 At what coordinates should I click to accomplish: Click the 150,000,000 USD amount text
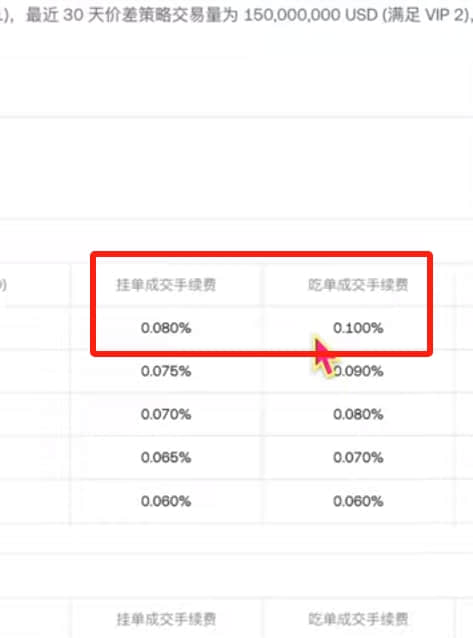311,15
